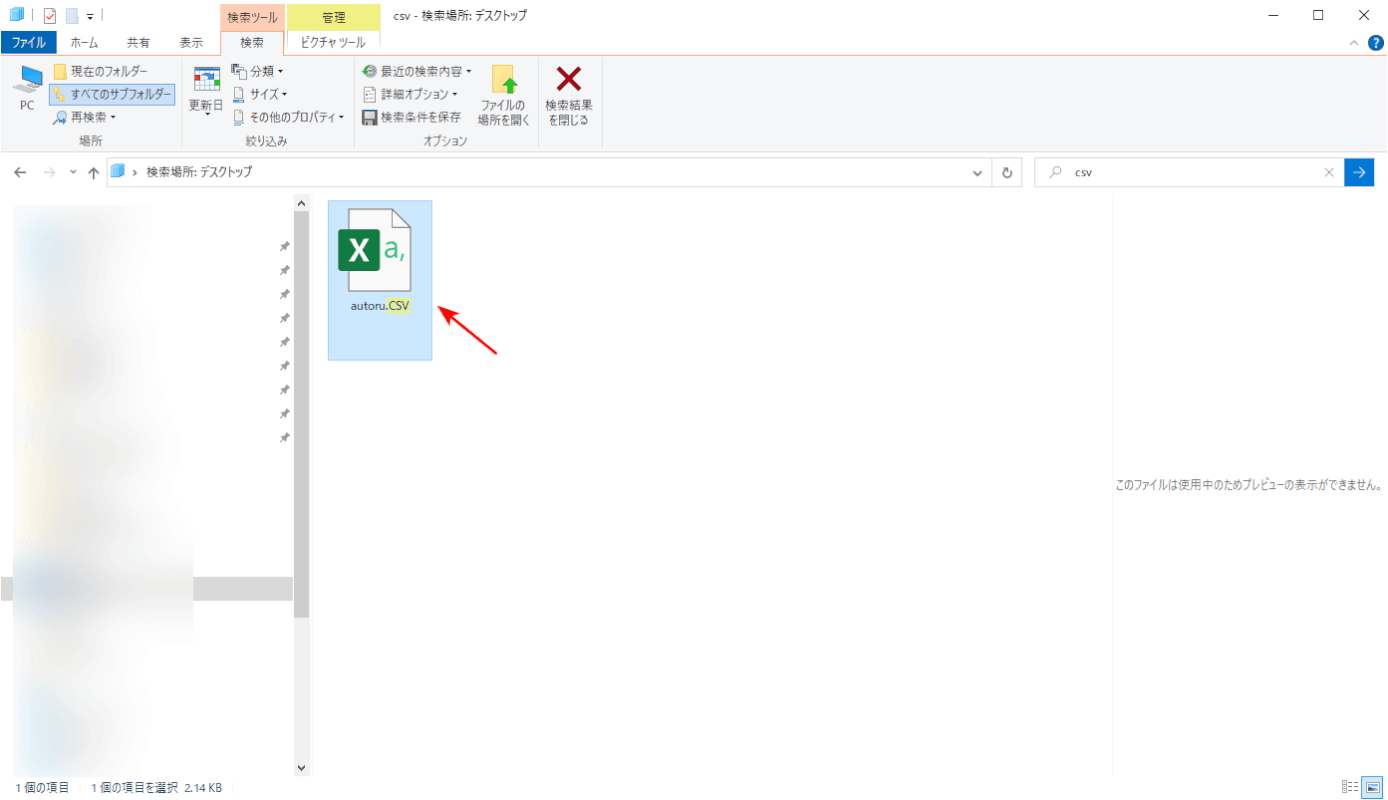Open その他のプロパティ dropdown
This screenshot has height=800, width=1388.
tap(288, 117)
